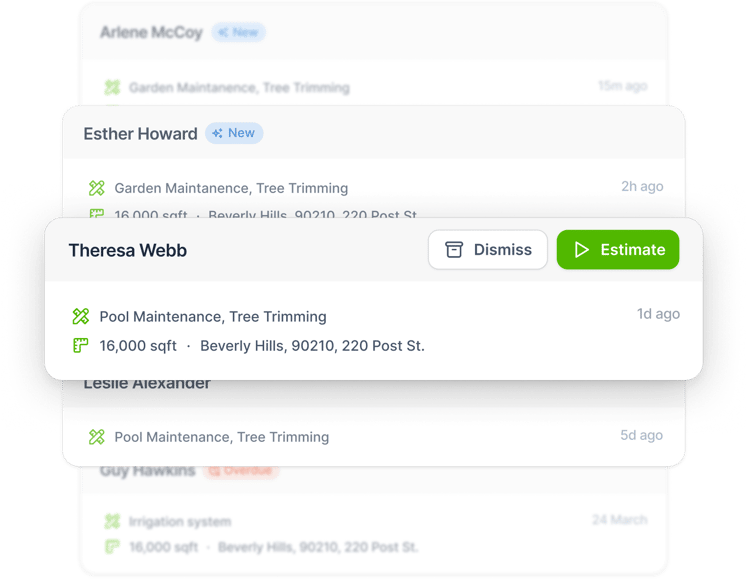Screen dimensions: 747x579
Task: Click the Estimate button on Theresa Webb card
Action: pos(617,250)
